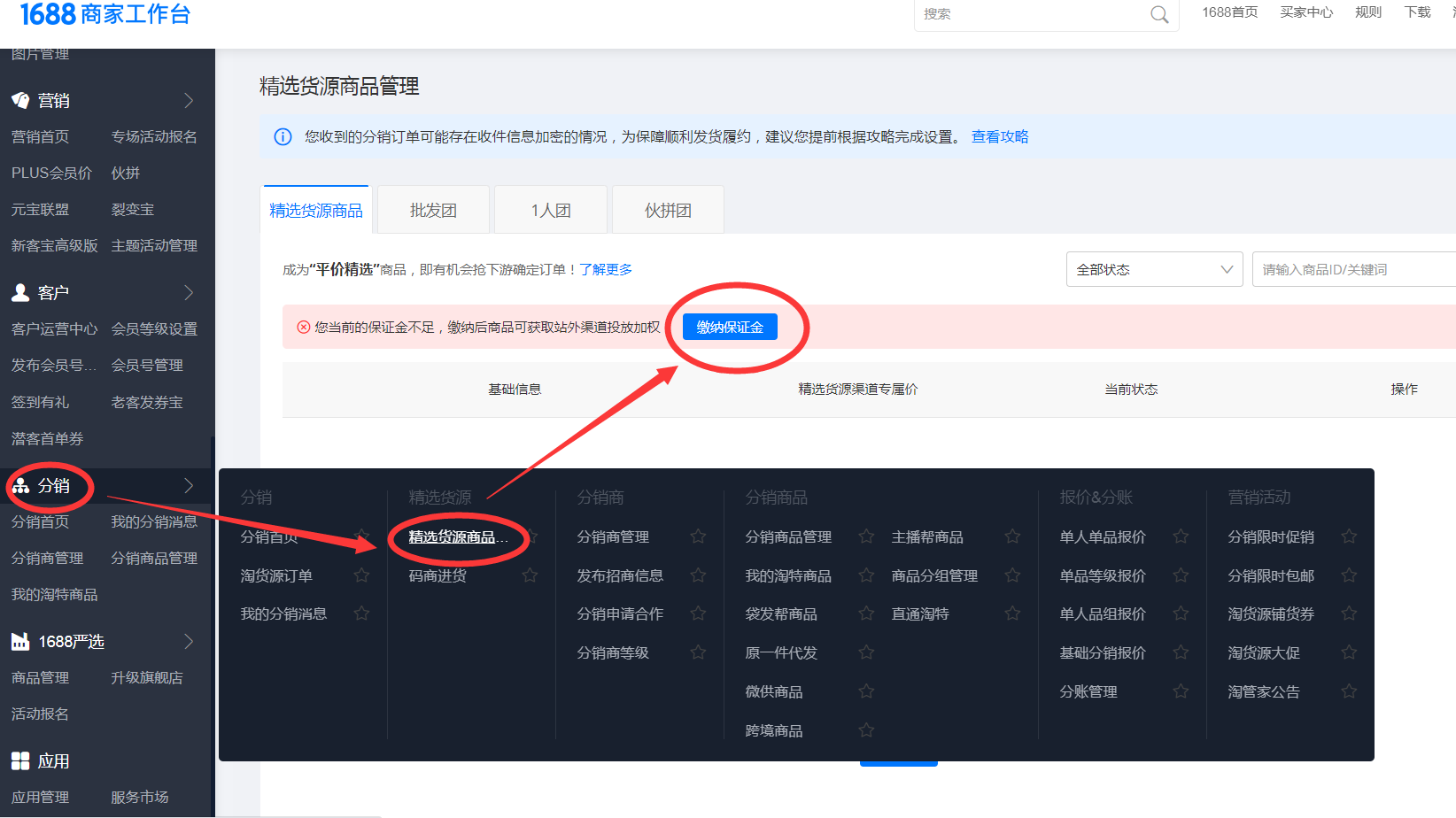Click the 商品ID/关键词 input field
Viewport: 1456px width, 818px height.
point(1355,270)
